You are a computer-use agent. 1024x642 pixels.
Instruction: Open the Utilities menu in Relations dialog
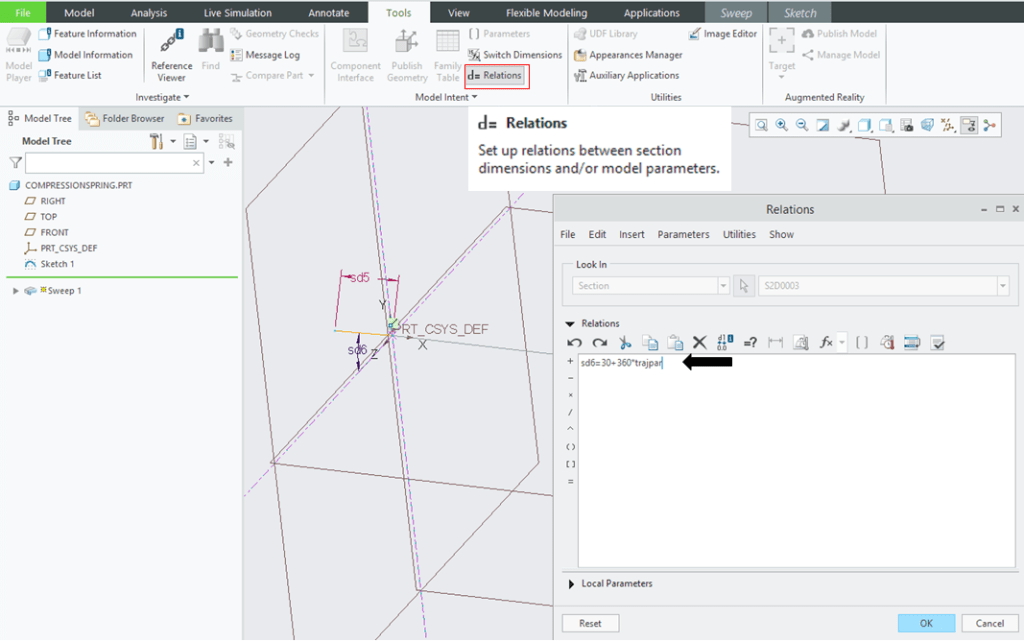pyautogui.click(x=739, y=234)
